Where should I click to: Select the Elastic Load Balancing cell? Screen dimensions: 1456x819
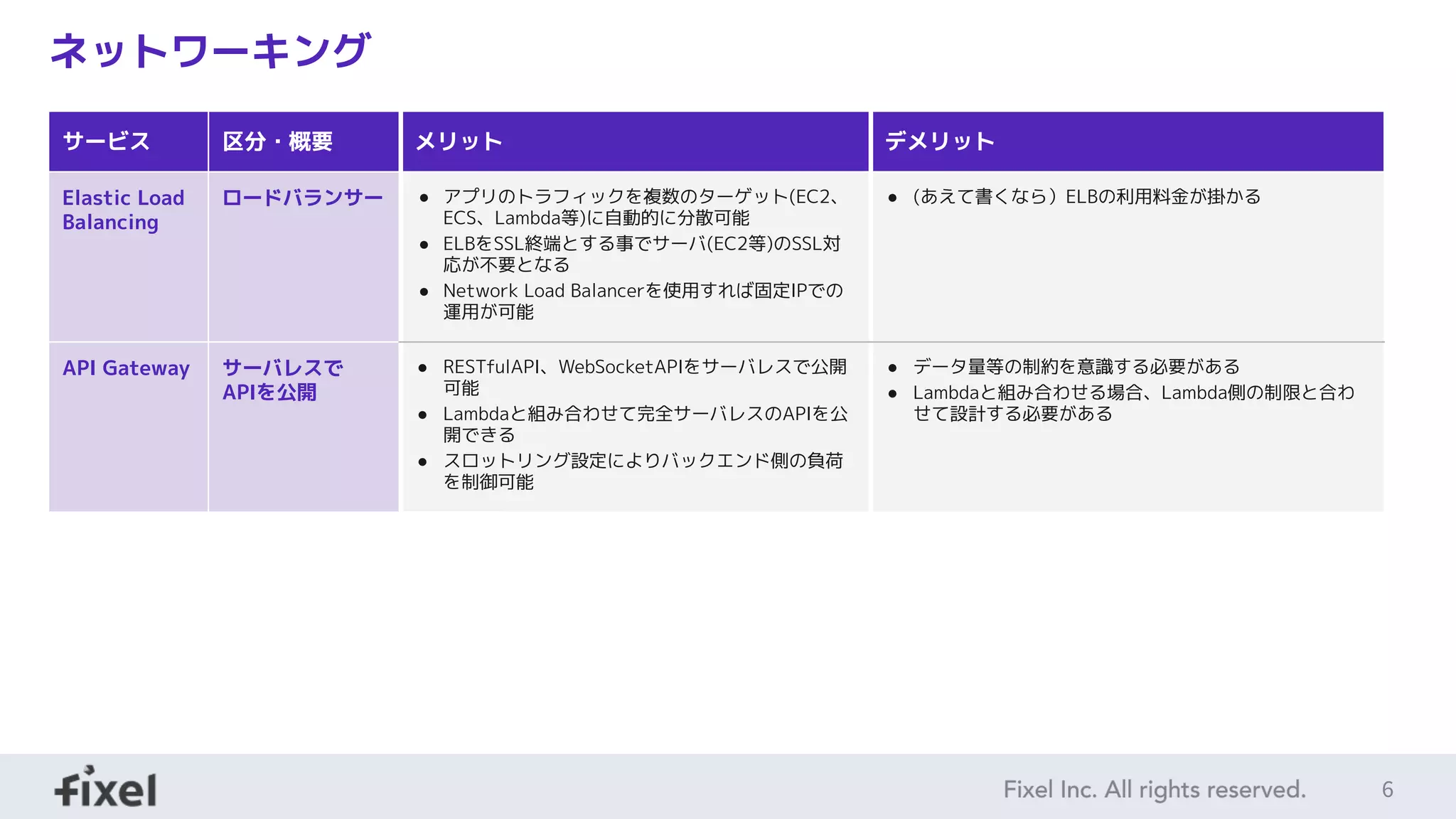[123, 210]
